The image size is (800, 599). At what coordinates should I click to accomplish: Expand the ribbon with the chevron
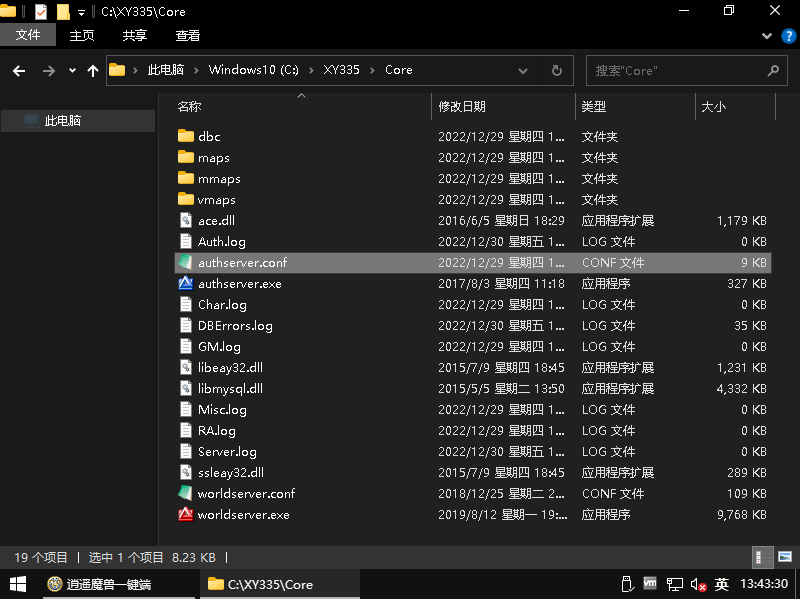pyautogui.click(x=766, y=36)
